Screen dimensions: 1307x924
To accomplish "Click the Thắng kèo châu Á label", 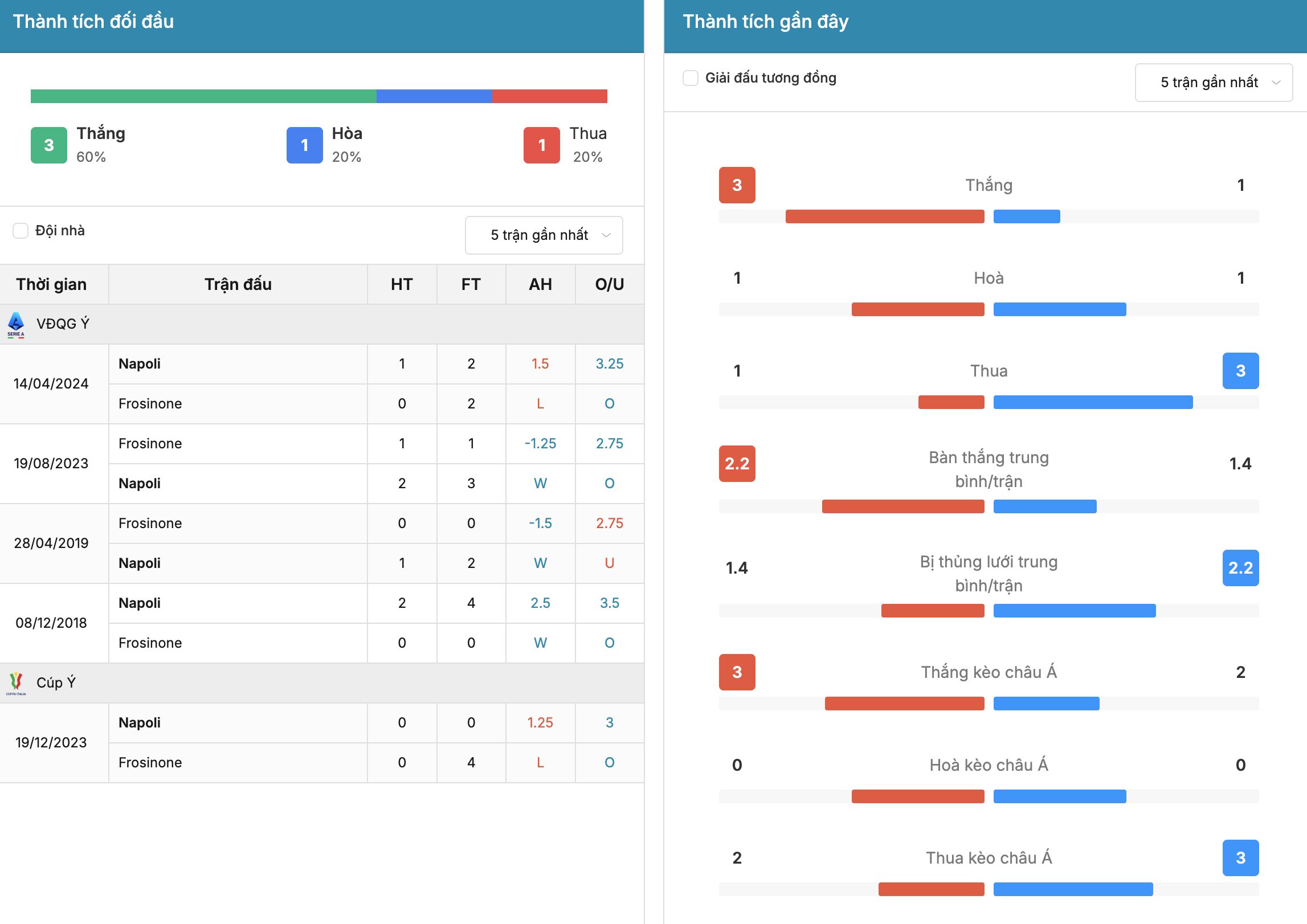I will tap(989, 672).
